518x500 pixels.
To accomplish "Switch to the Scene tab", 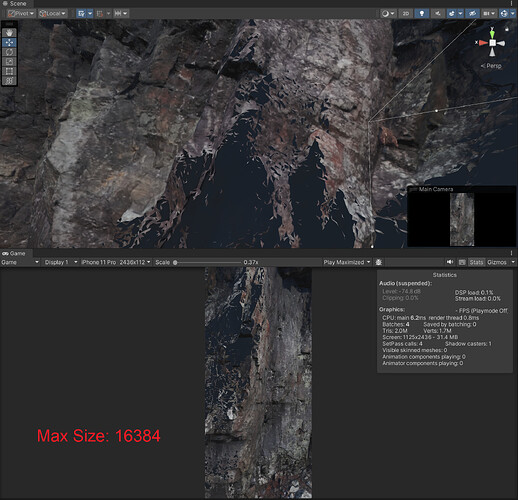I will tap(14, 4).
